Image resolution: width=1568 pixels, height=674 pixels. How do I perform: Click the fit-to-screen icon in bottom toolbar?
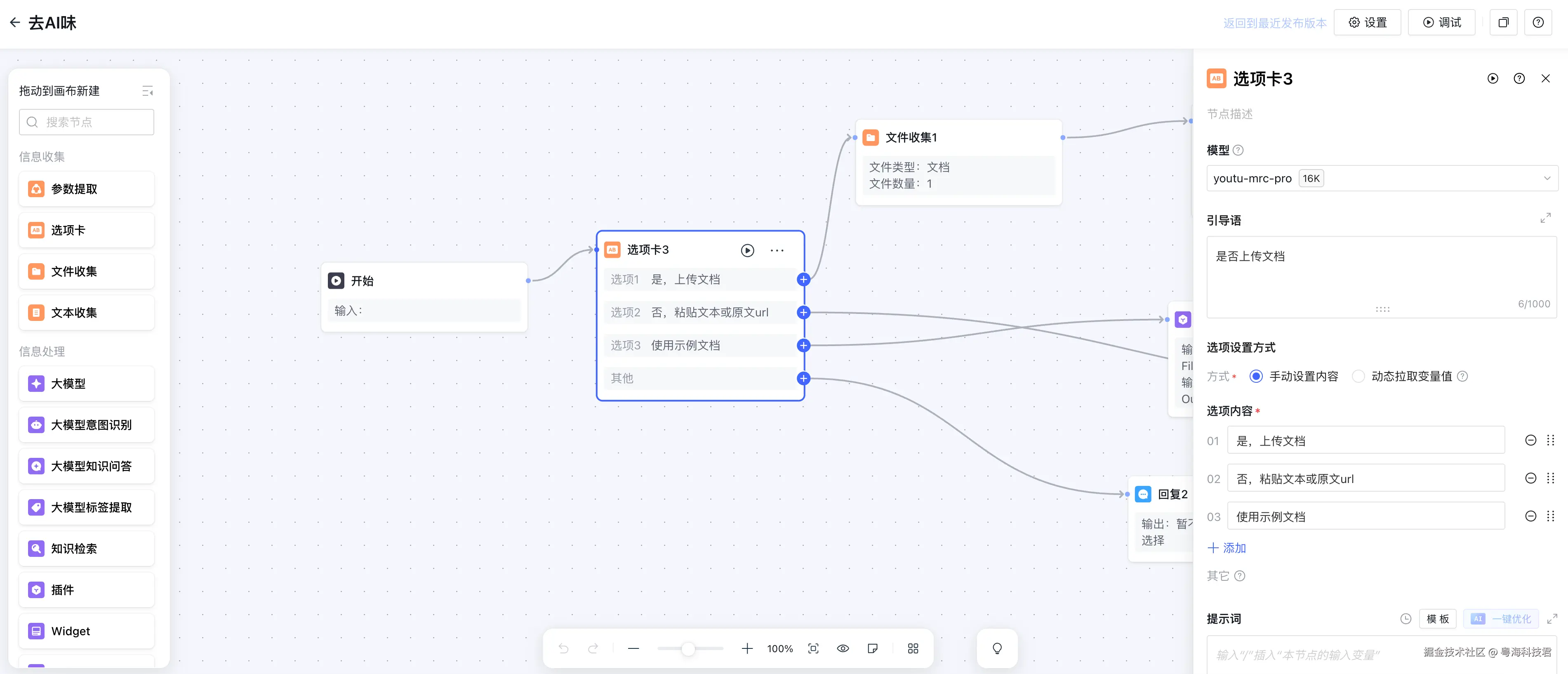click(813, 648)
